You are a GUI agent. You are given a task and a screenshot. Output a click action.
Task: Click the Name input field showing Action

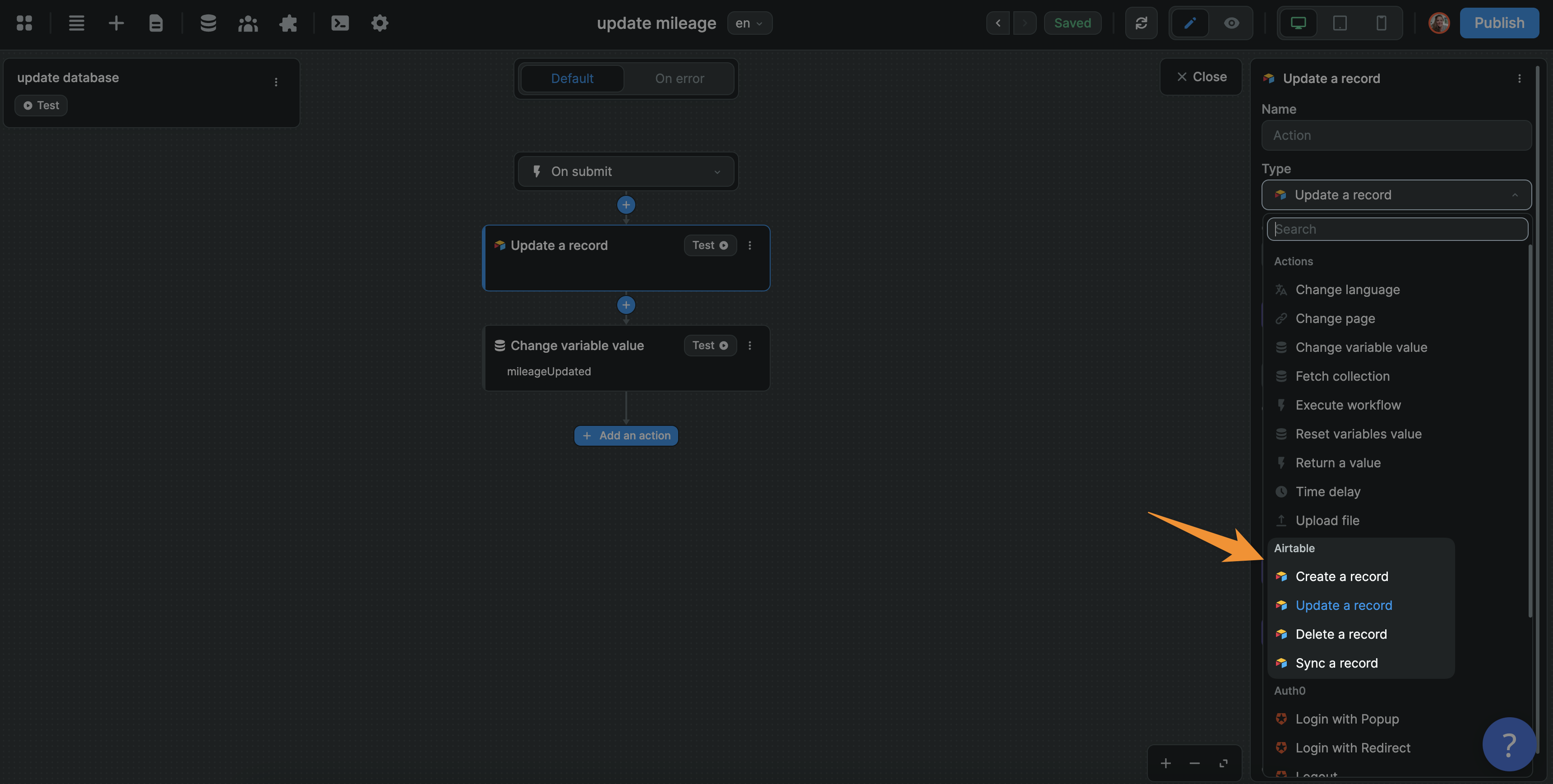1396,135
